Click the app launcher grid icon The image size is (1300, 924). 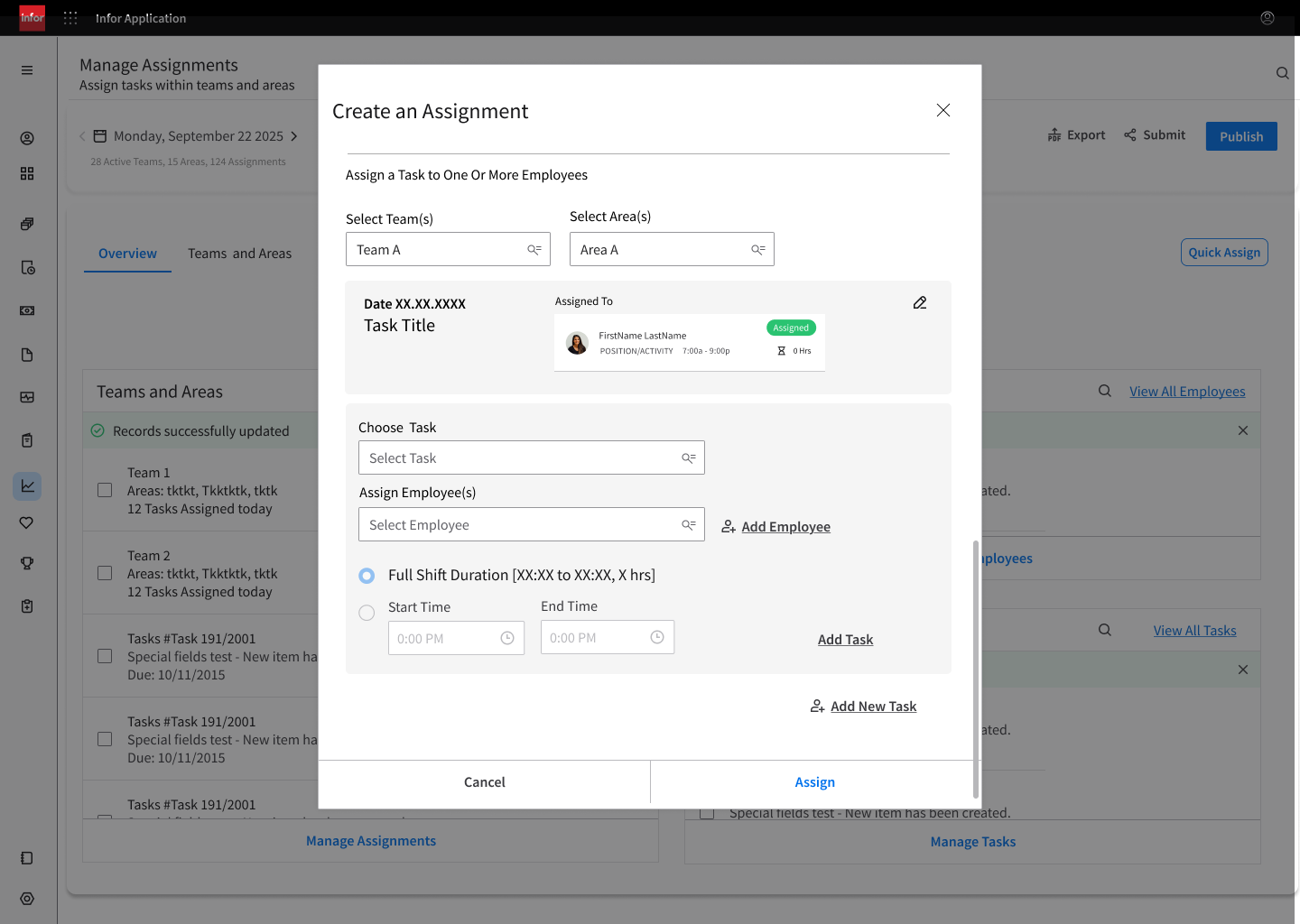point(70,18)
